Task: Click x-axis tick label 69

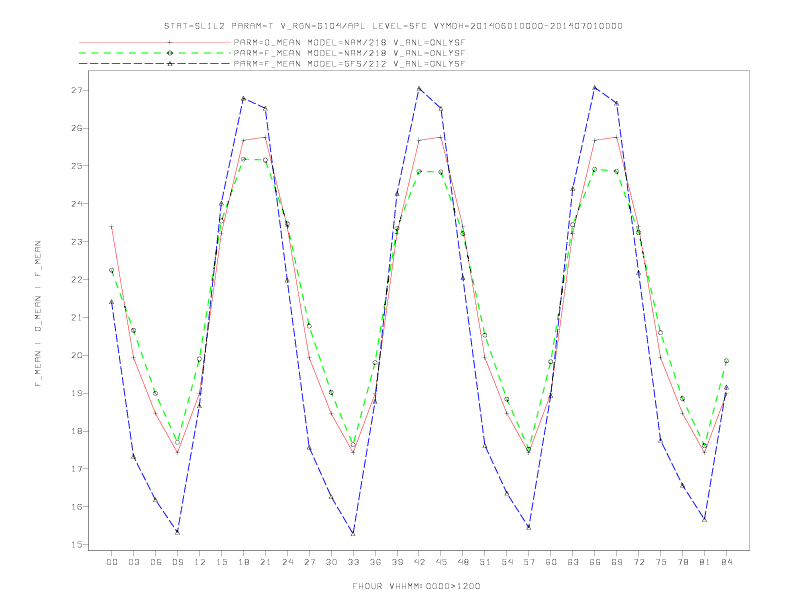Action: pos(617,562)
